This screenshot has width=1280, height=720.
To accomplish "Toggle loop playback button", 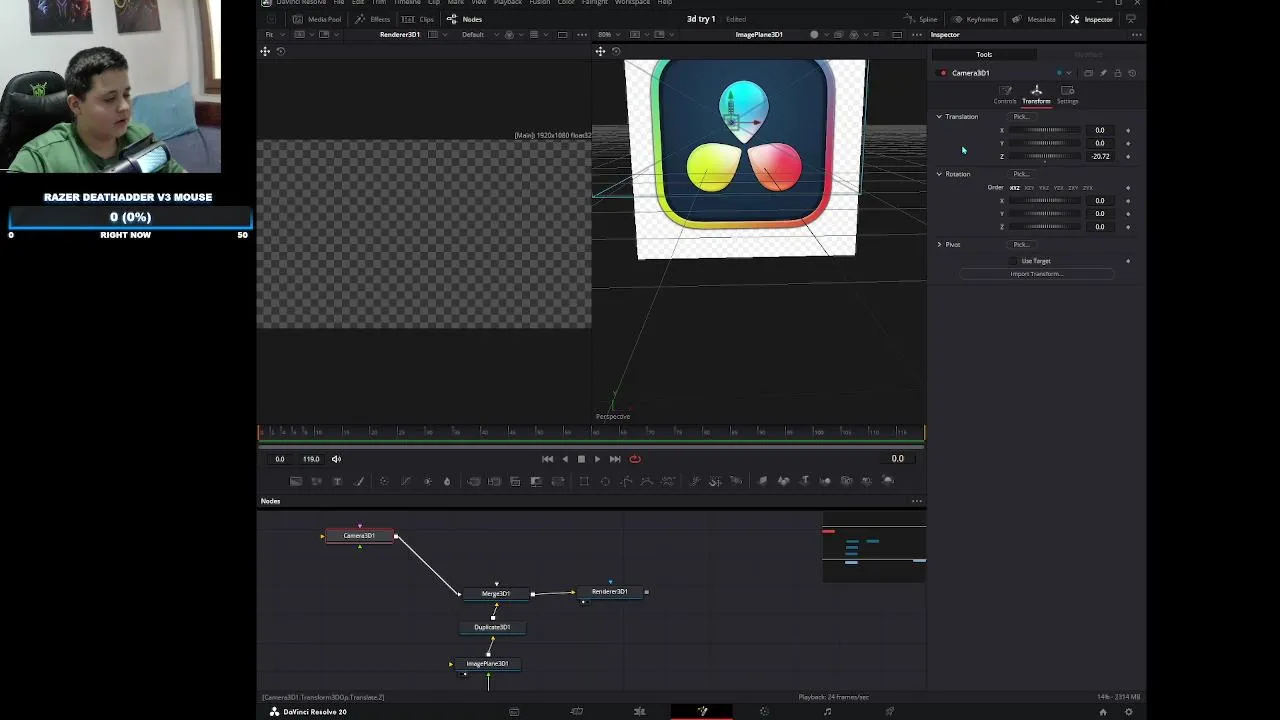I will [x=635, y=459].
